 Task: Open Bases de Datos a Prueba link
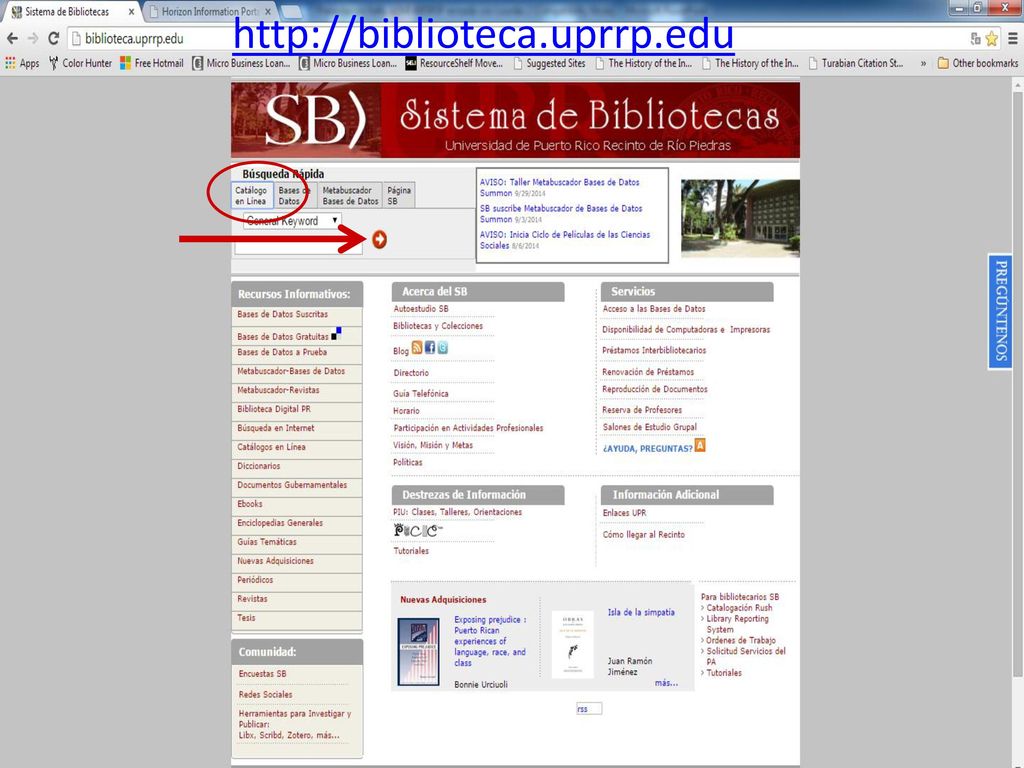(x=282, y=352)
